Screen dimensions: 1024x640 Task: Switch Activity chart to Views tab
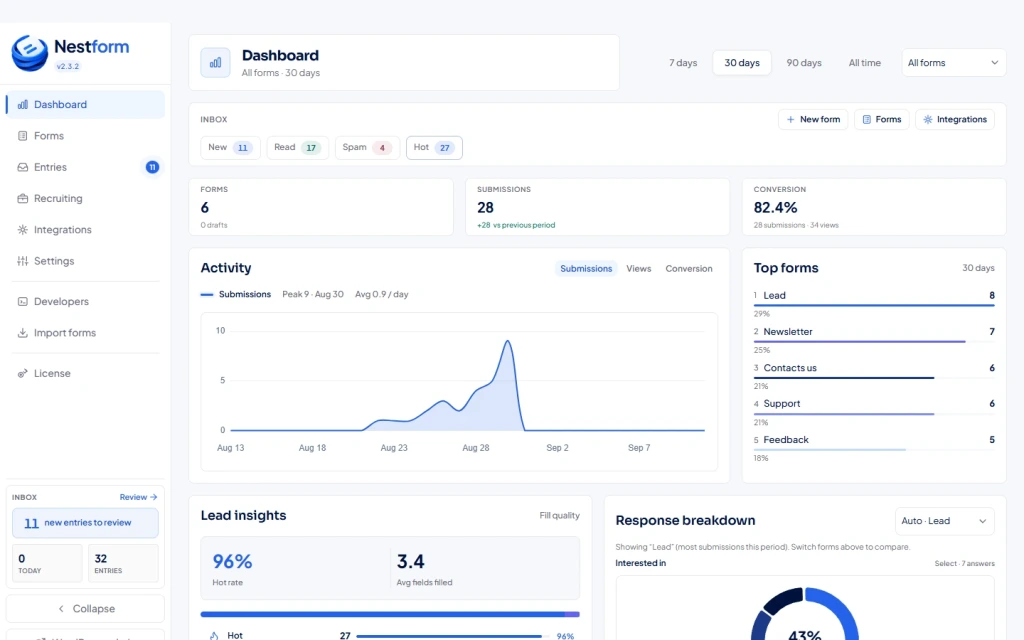639,268
